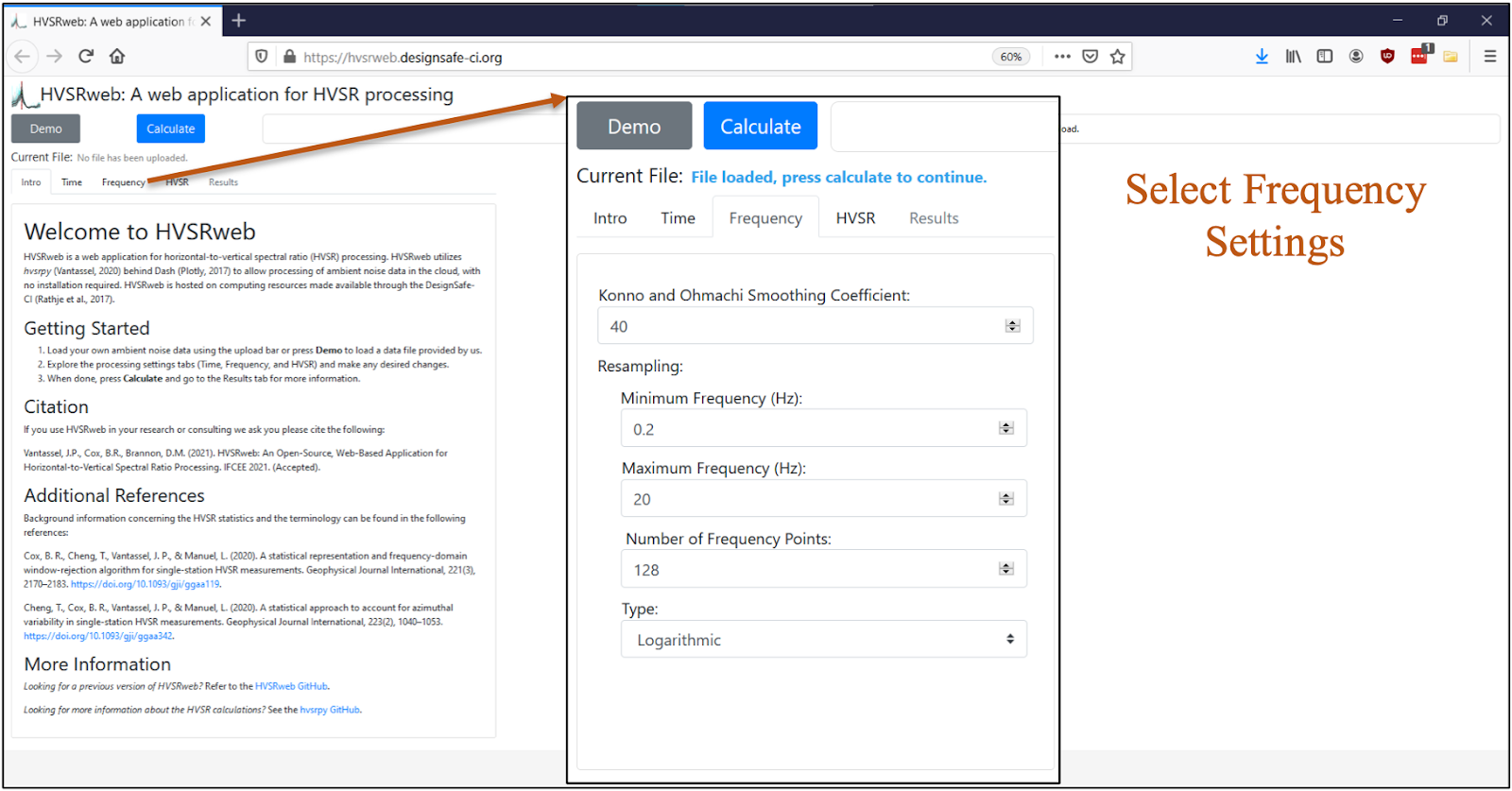Open the Type dropdown set to Logarithmic
Viewport: 1512px width, 791px height.
(x=823, y=640)
